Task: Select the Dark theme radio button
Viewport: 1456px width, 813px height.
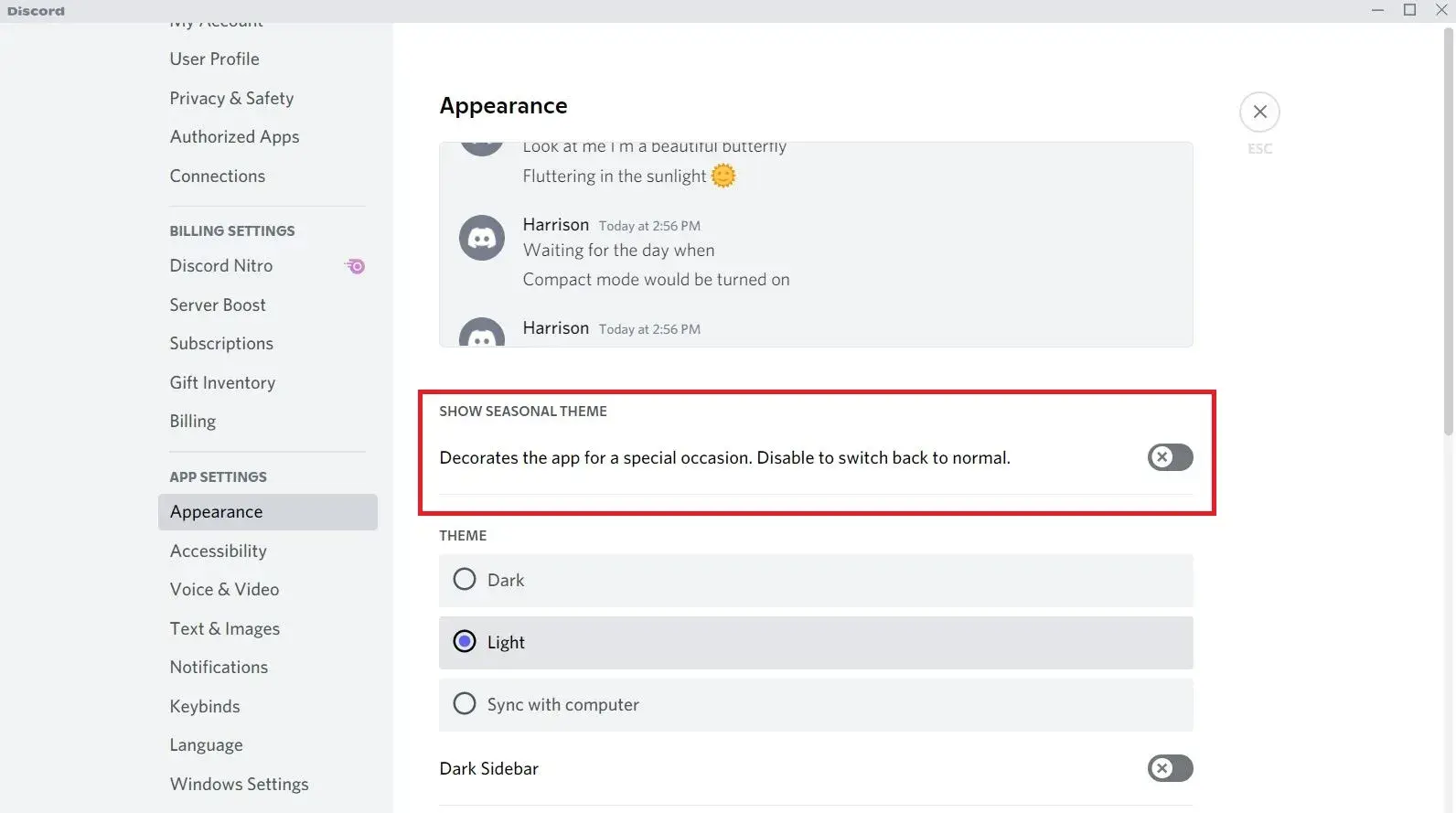Action: (464, 579)
